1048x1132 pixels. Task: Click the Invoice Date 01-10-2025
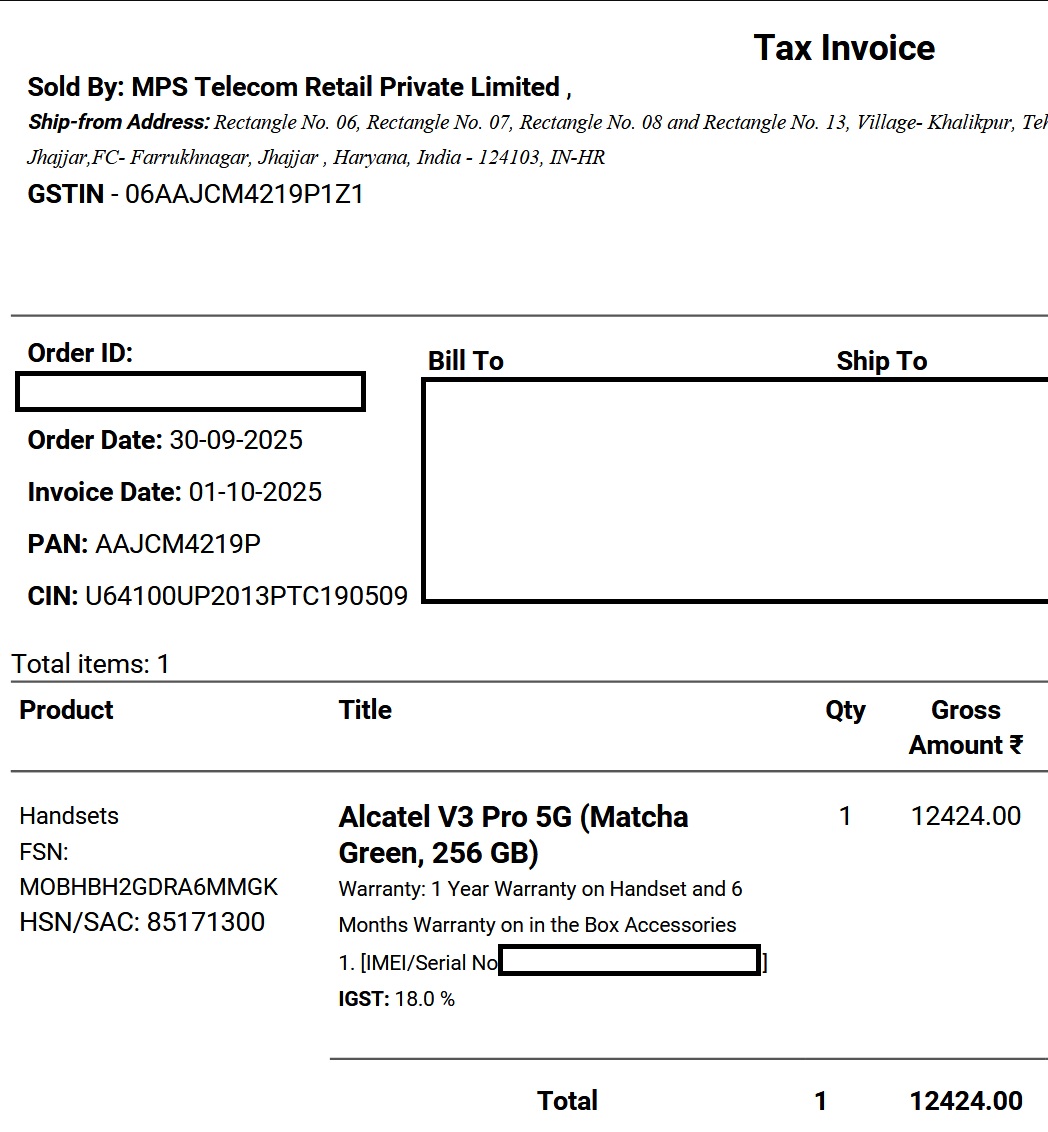(255, 493)
